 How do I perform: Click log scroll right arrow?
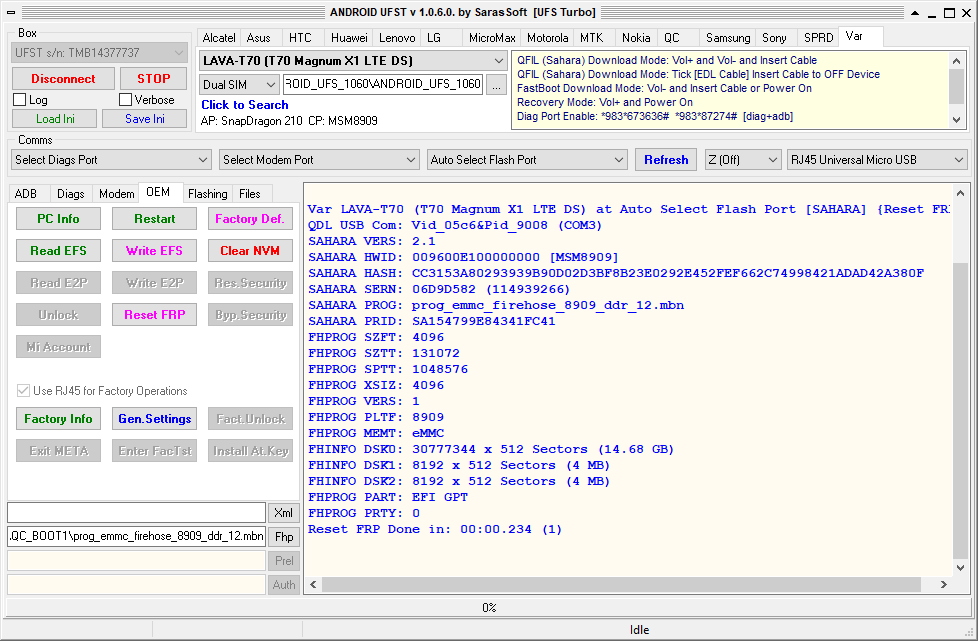click(944, 584)
